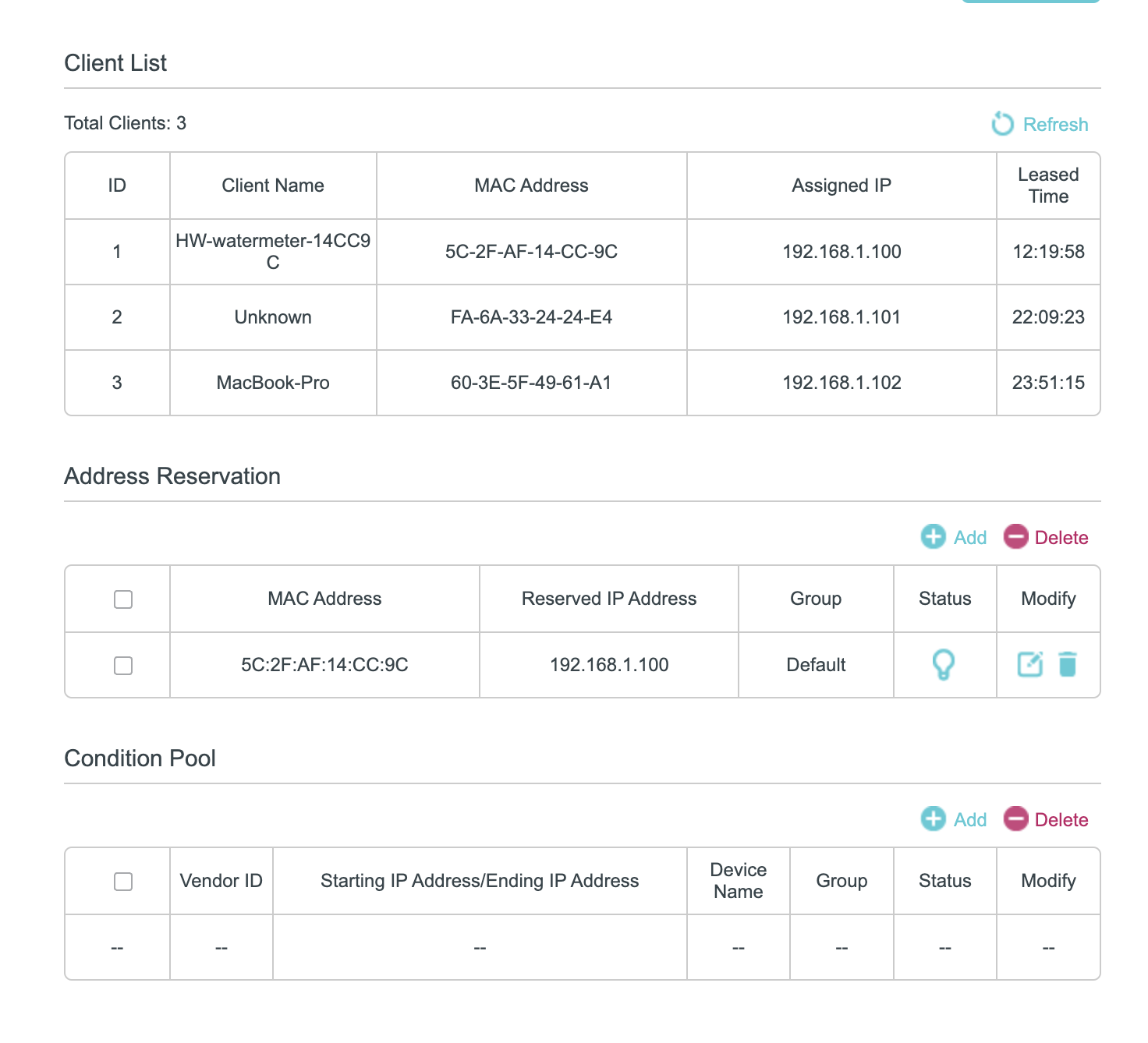Click the MacBook-Pro client name cell
The width and height of the screenshot is (1148, 1043).
273,383
